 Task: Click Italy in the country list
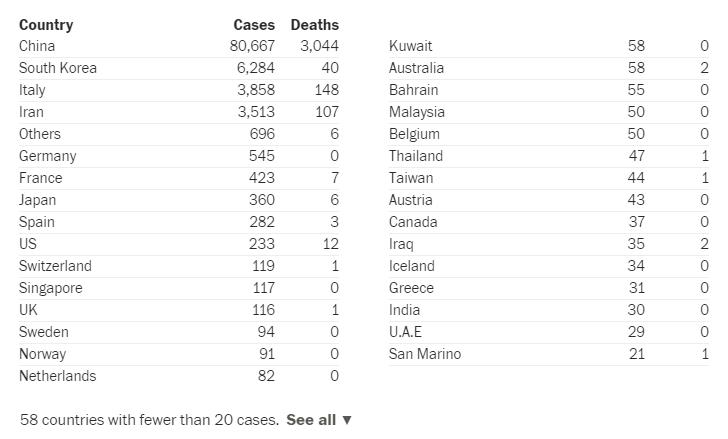(x=32, y=90)
